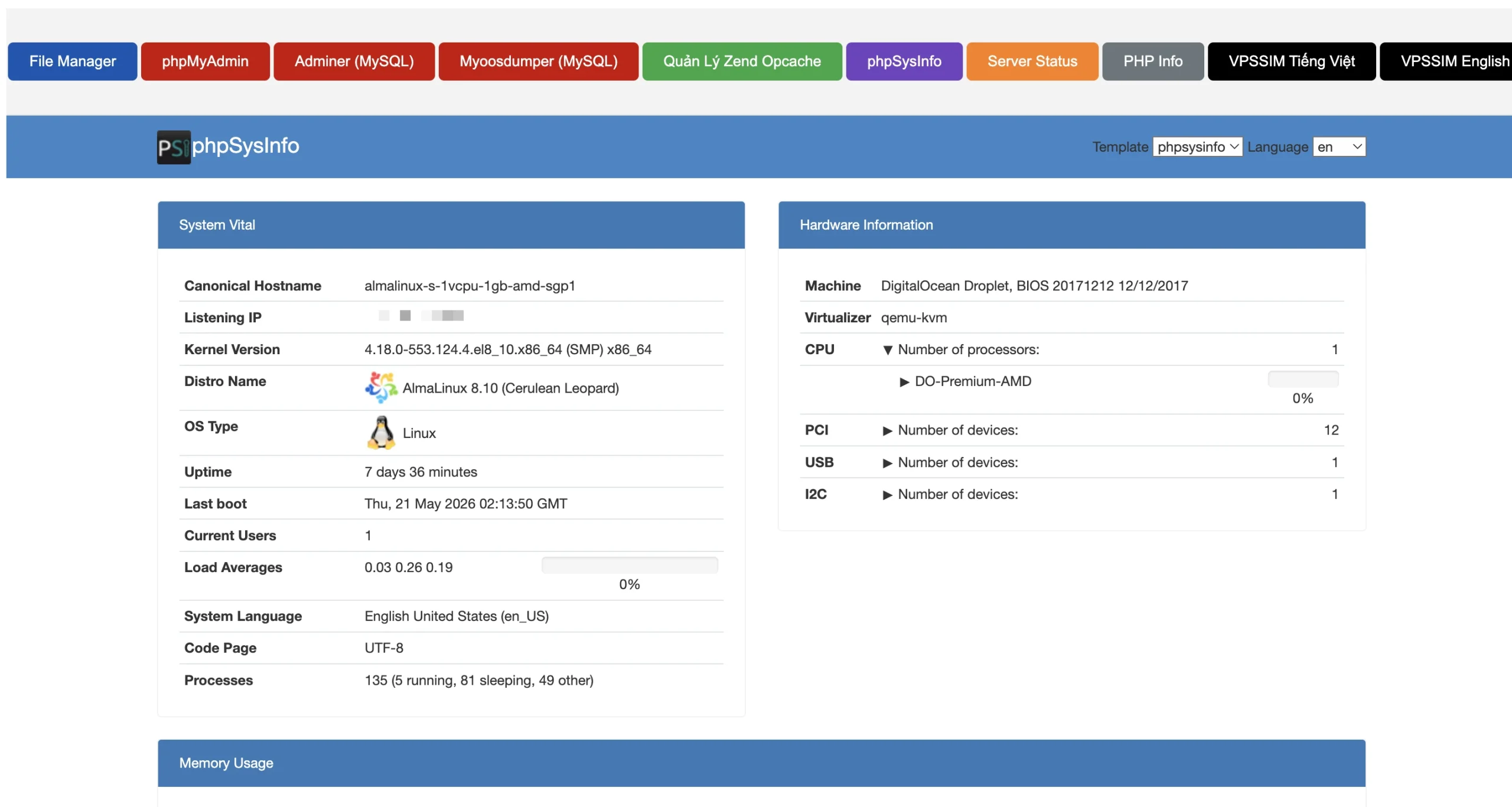Click DigitalOcean Droplet machine text
This screenshot has height=807, width=1512.
point(1034,286)
